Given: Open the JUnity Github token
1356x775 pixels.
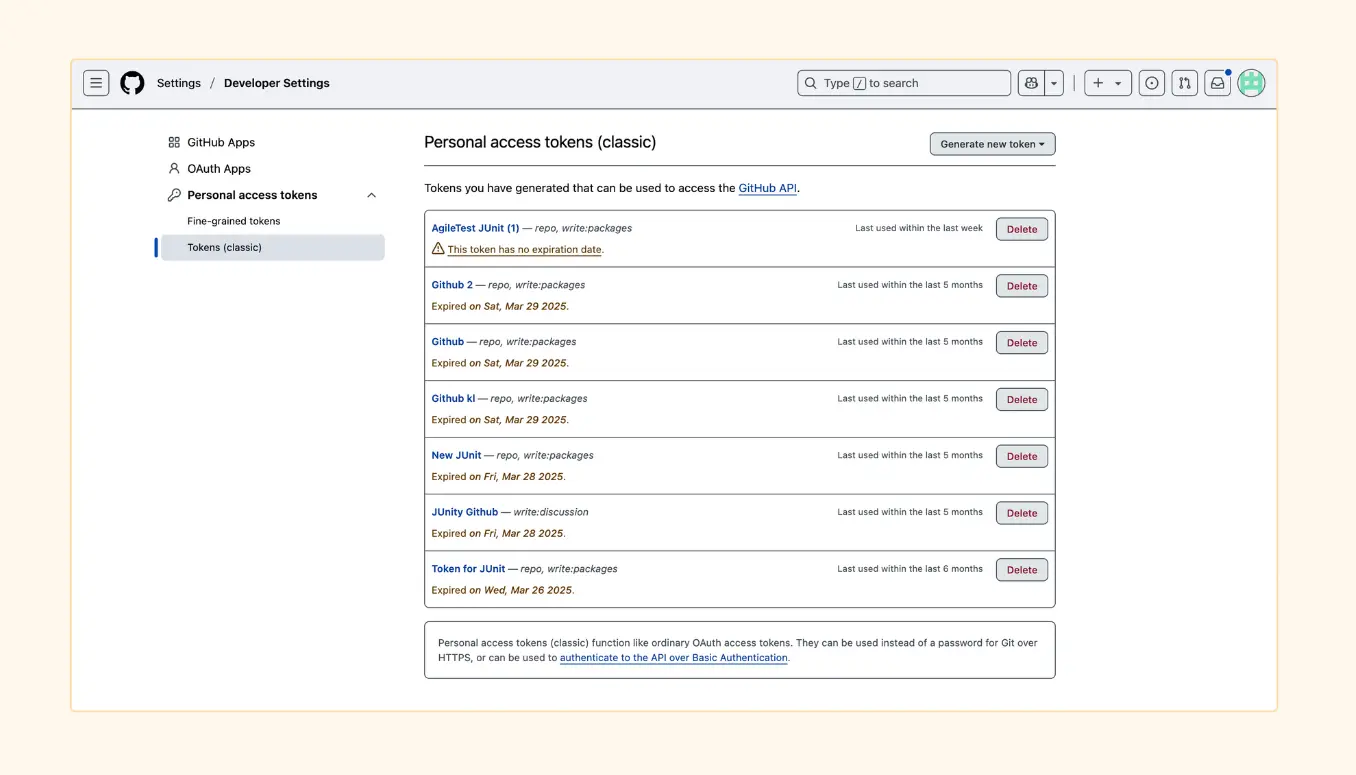Looking at the screenshot, I should pos(465,512).
